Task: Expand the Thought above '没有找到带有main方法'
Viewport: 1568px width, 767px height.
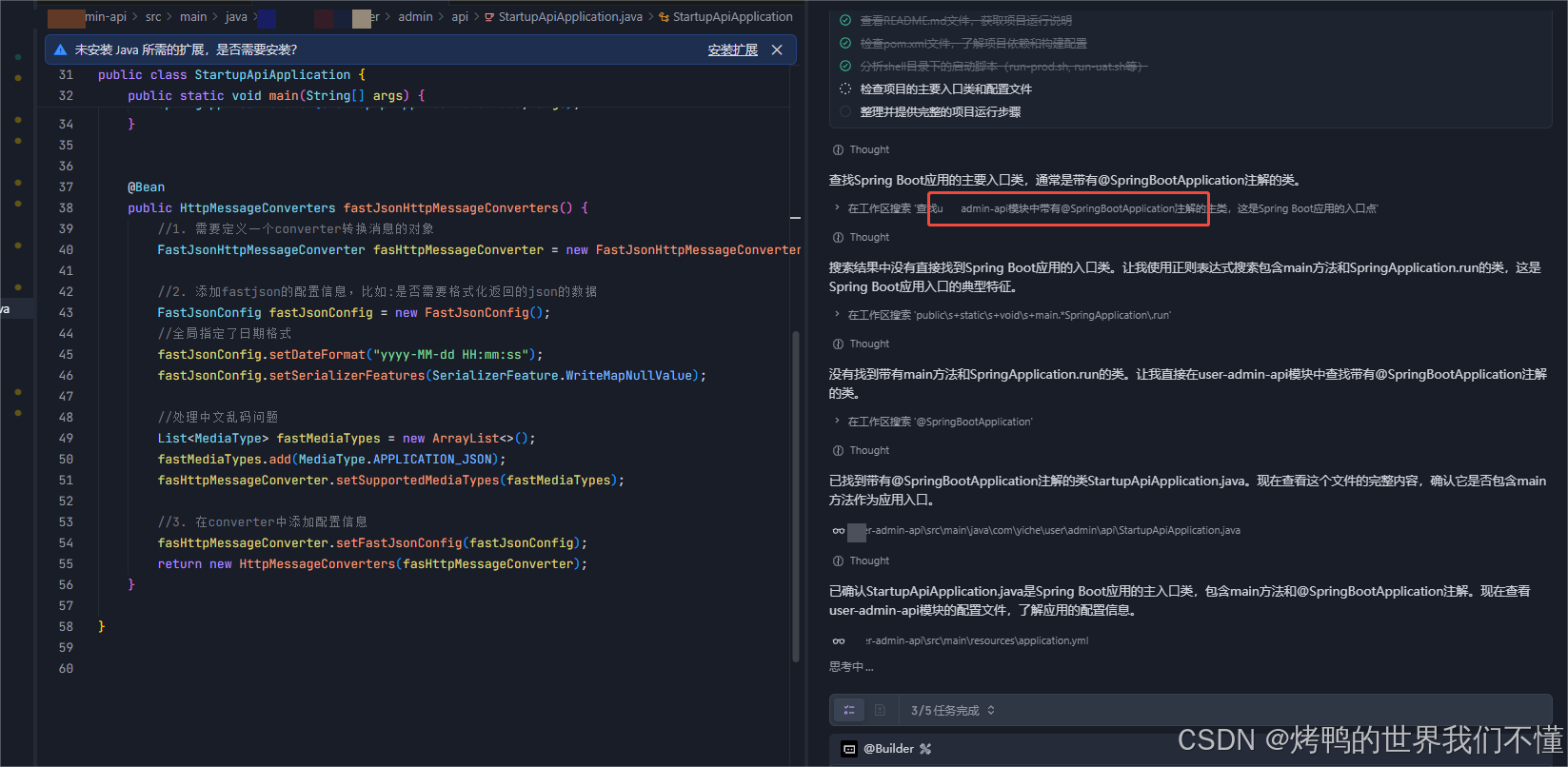Action: pos(861,344)
